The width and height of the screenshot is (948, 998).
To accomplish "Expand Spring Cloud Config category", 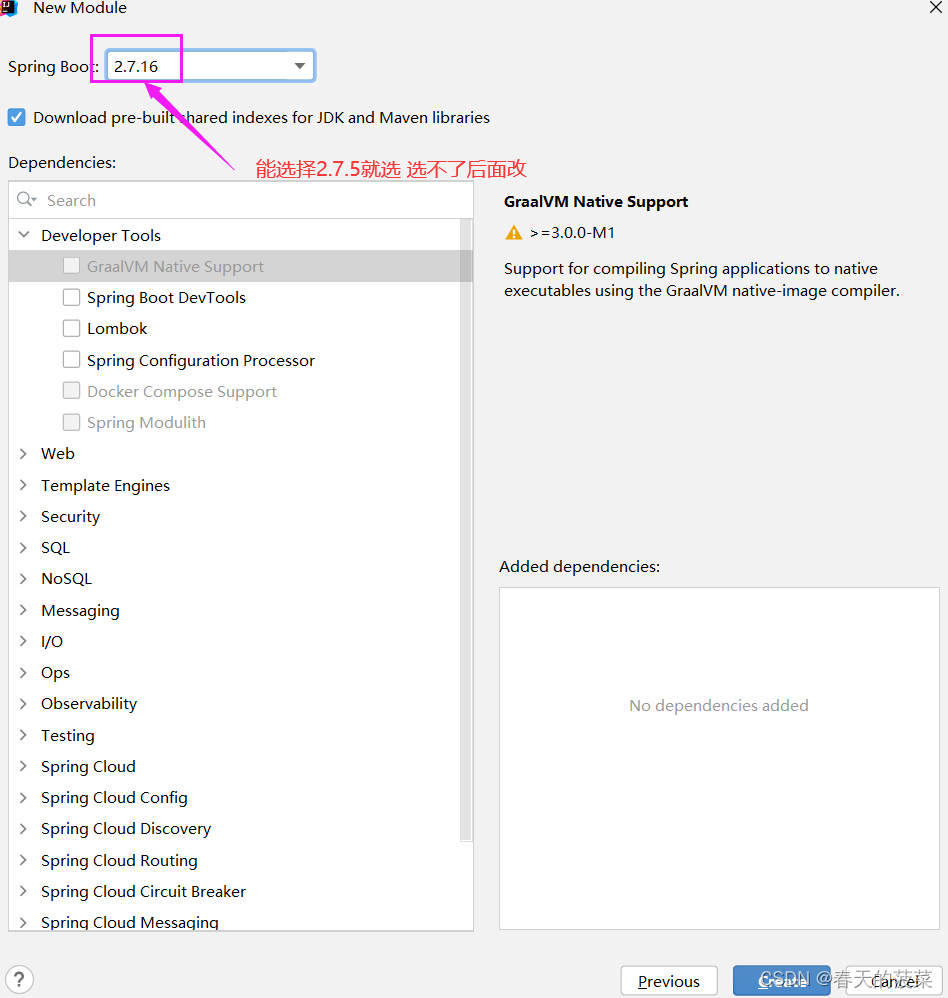I will [24, 798].
